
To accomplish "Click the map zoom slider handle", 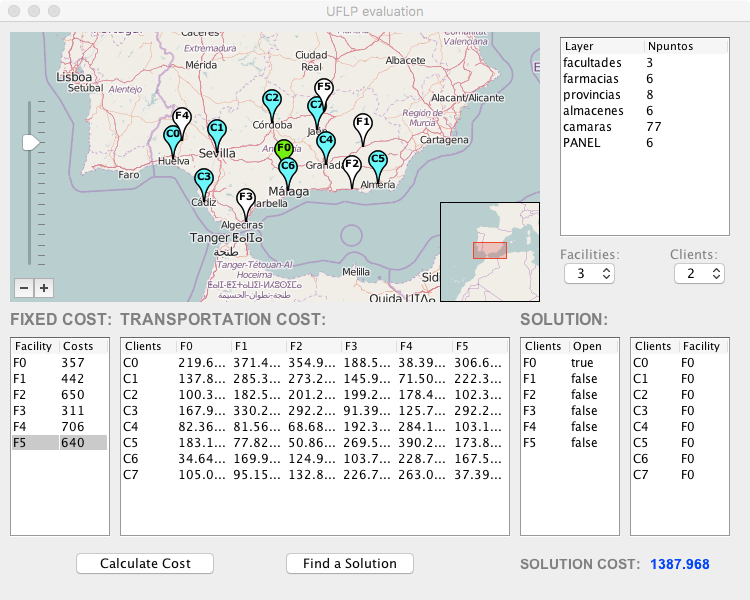I will click(x=30, y=143).
